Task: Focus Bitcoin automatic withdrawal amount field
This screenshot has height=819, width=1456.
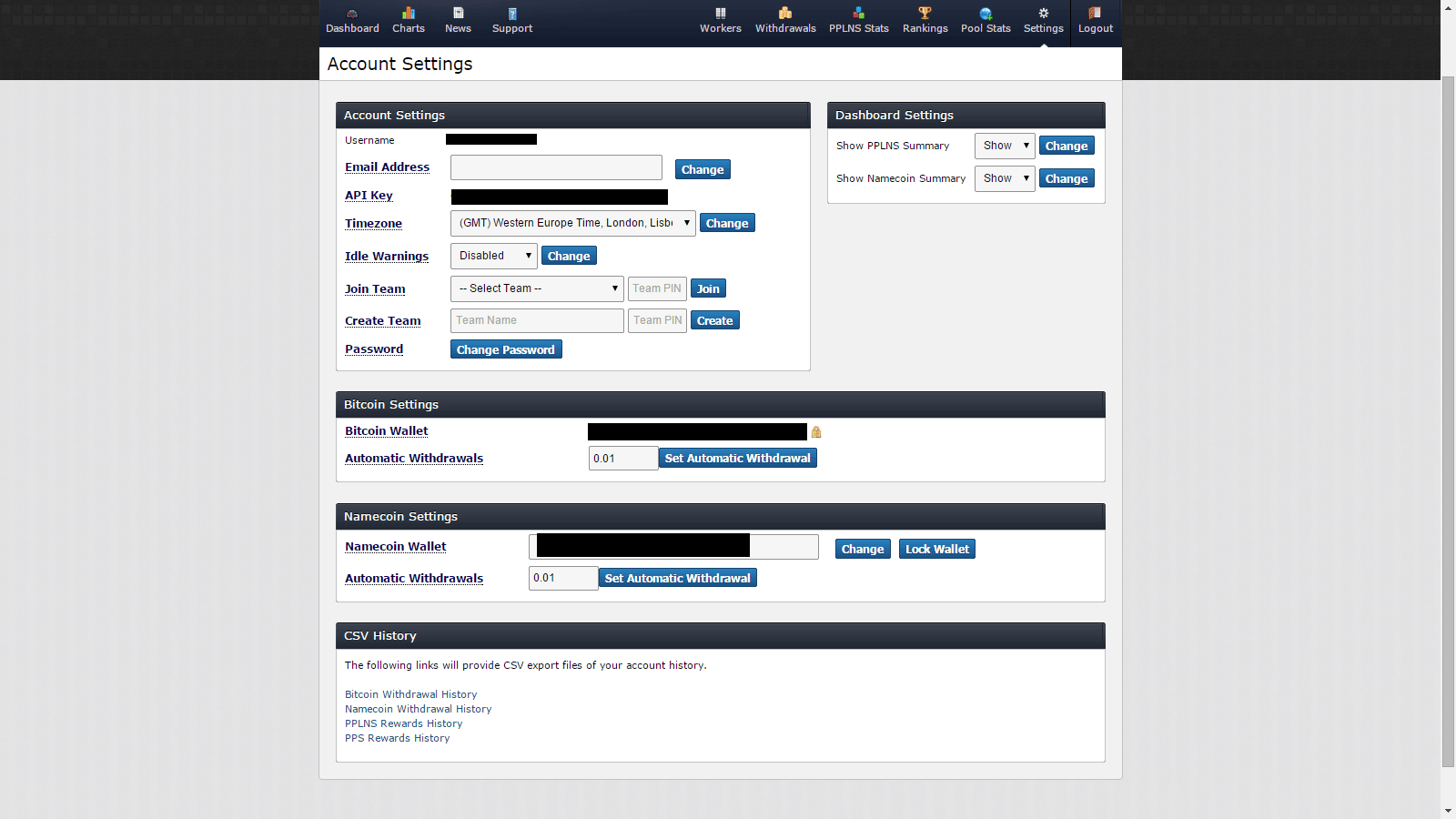Action: [x=623, y=458]
